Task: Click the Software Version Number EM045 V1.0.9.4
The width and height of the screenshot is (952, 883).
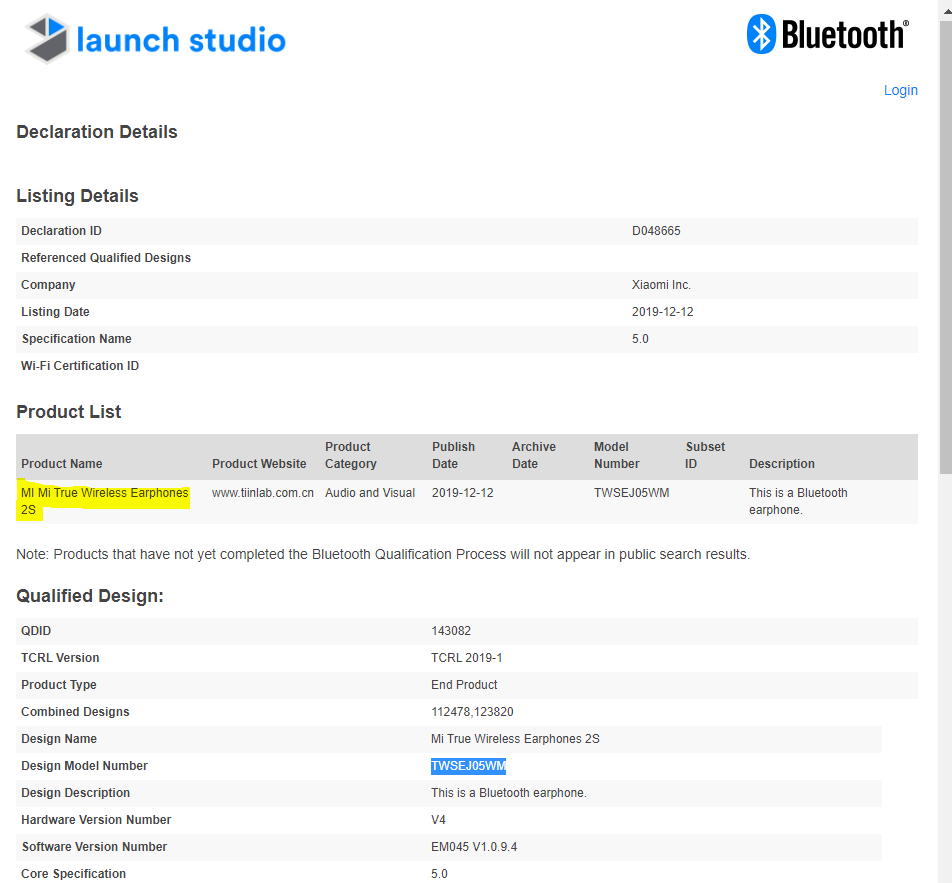Action: coord(474,847)
